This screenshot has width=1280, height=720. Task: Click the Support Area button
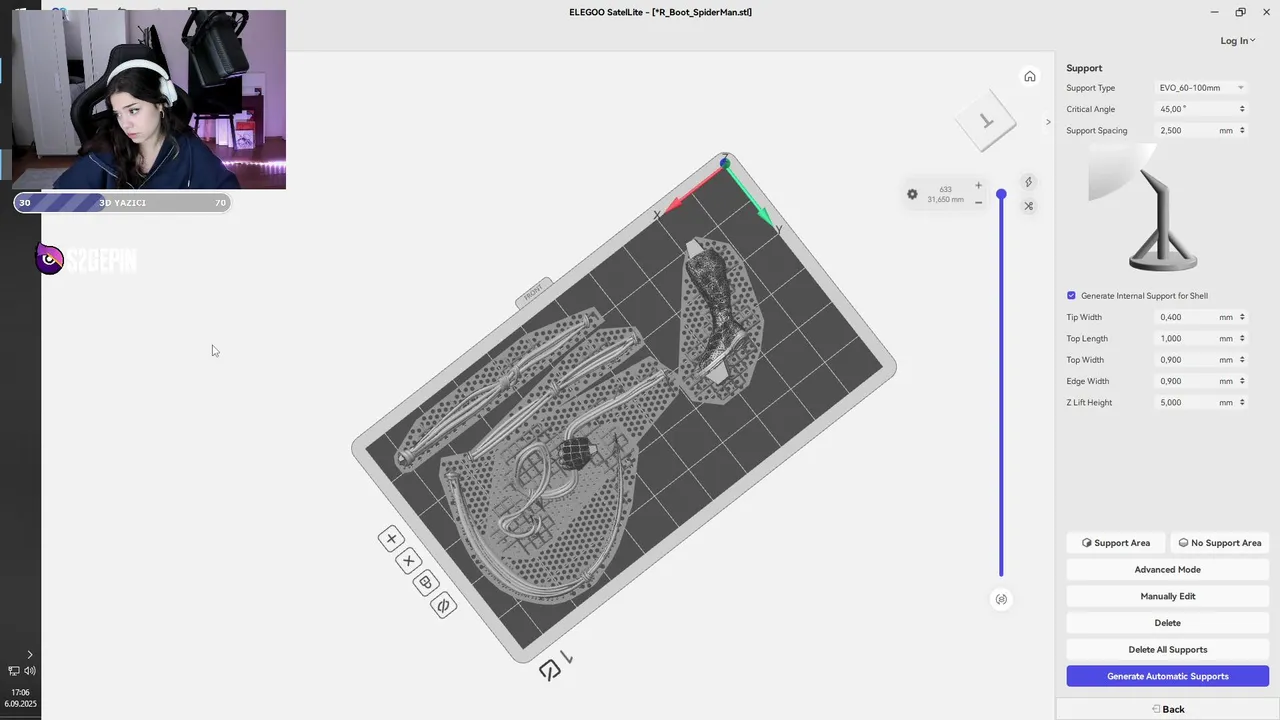coord(1116,543)
